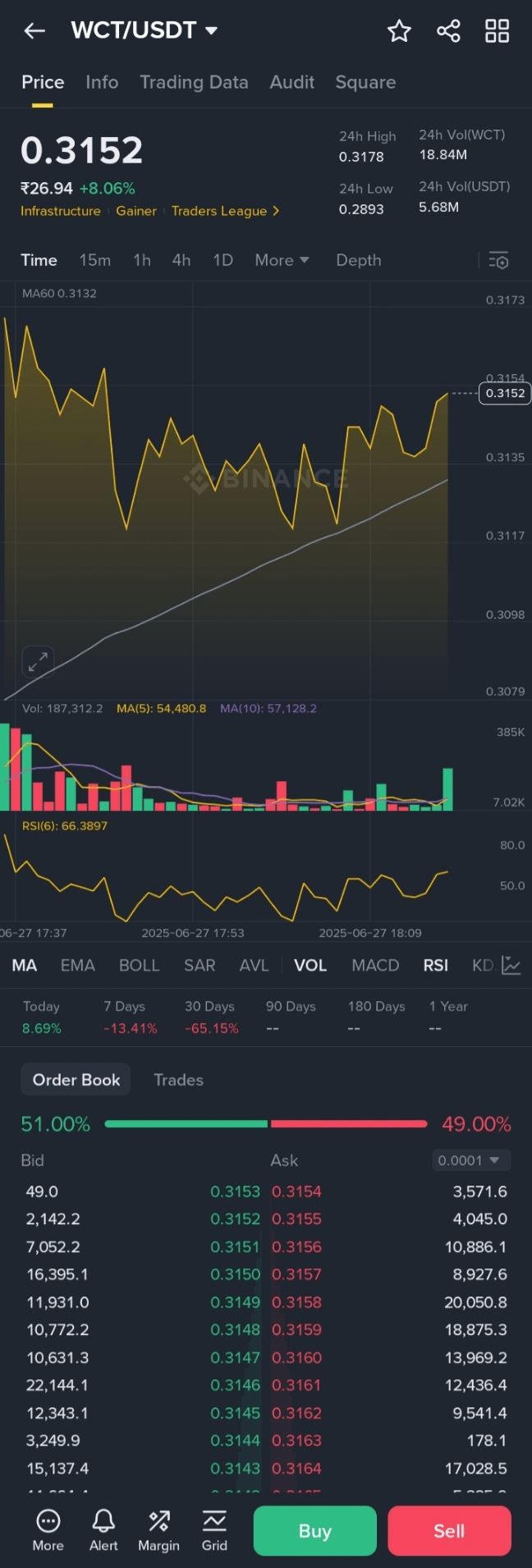The height and width of the screenshot is (1568, 532).
Task: Open chart settings icon beside Depth
Action: coord(498,260)
